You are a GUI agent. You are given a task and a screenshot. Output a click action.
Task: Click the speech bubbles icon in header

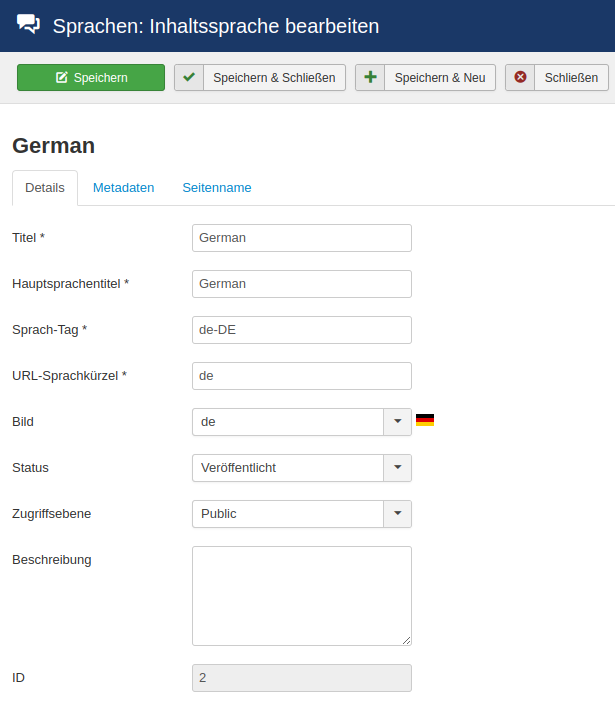(x=29, y=25)
